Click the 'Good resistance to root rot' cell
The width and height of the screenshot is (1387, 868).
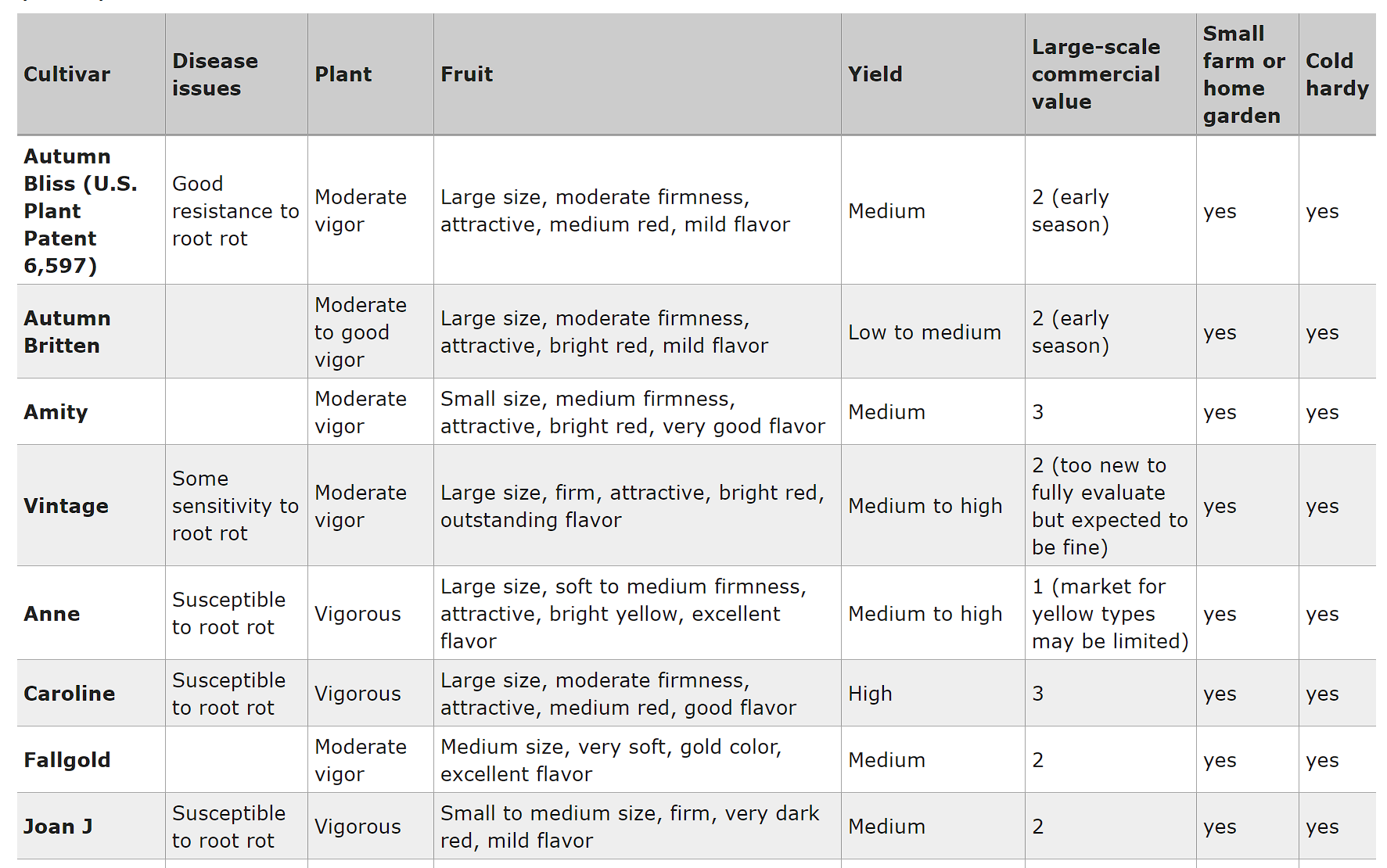pyautogui.click(x=235, y=211)
